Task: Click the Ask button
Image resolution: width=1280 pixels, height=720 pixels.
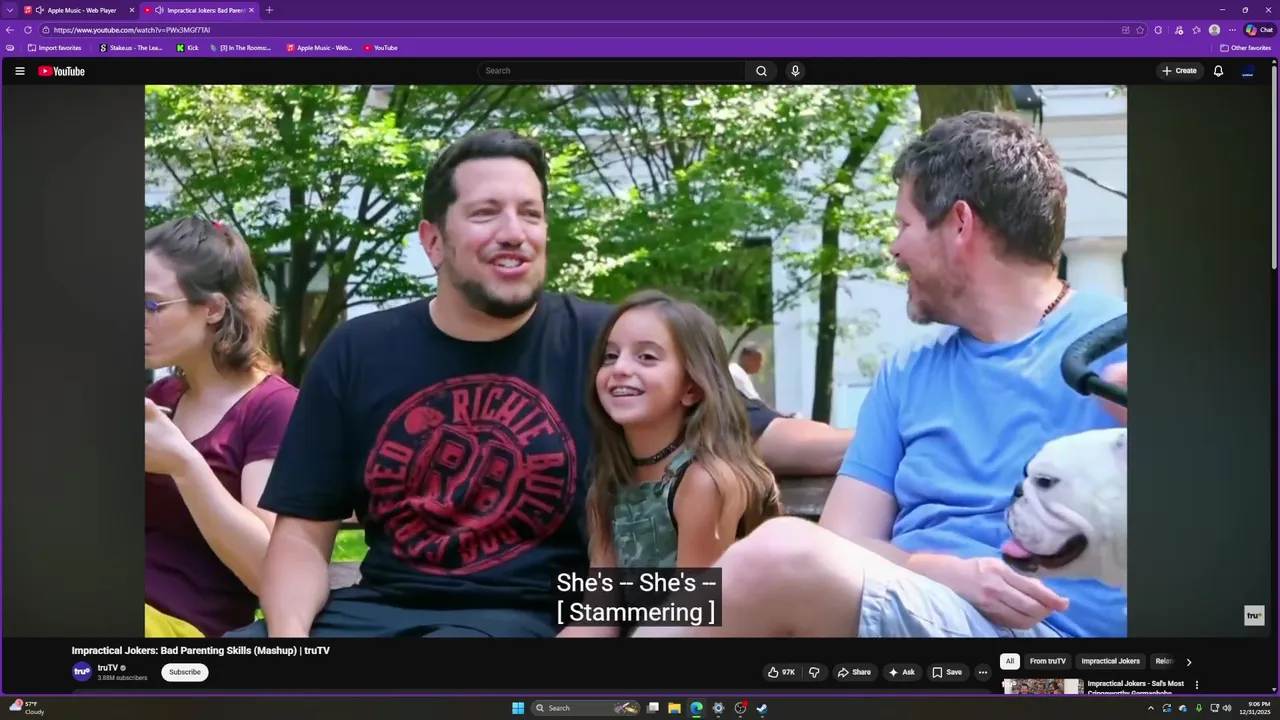Action: (901, 672)
